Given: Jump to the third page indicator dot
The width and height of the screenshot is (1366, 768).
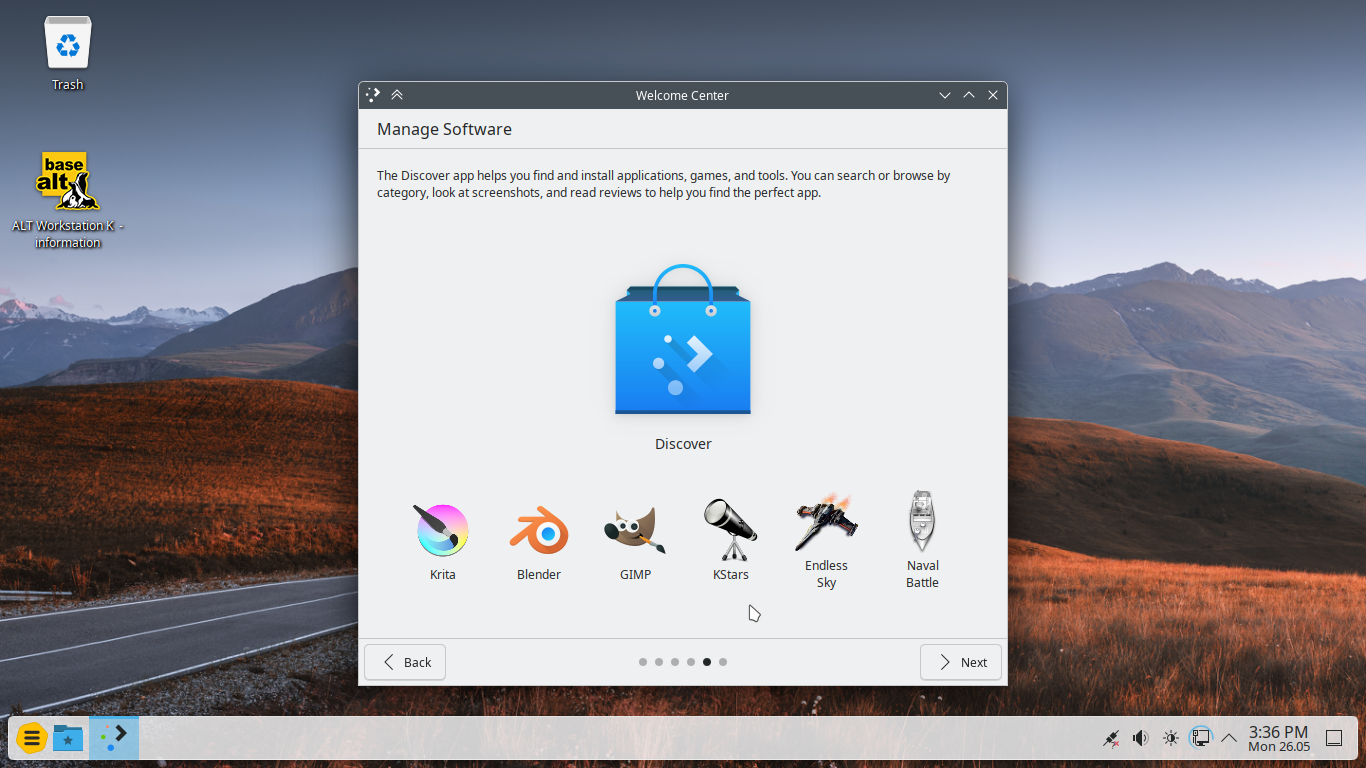Looking at the screenshot, I should pyautogui.click(x=675, y=662).
